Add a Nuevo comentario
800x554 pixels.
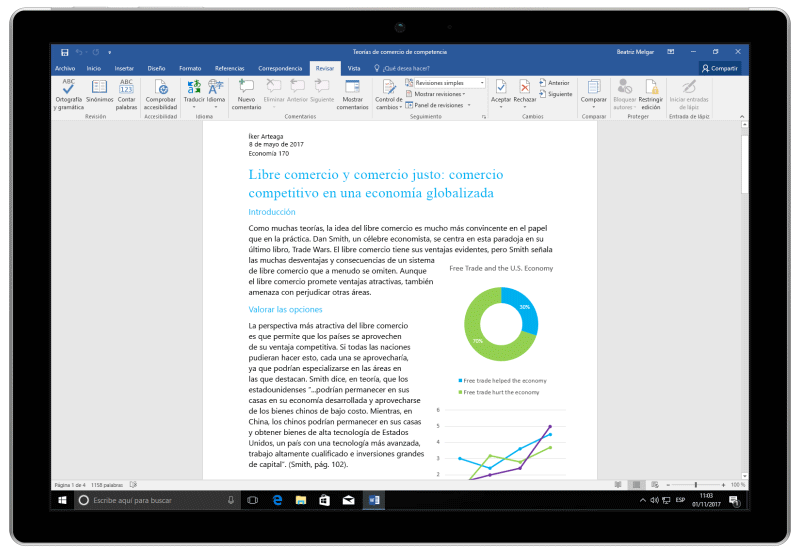tap(246, 94)
